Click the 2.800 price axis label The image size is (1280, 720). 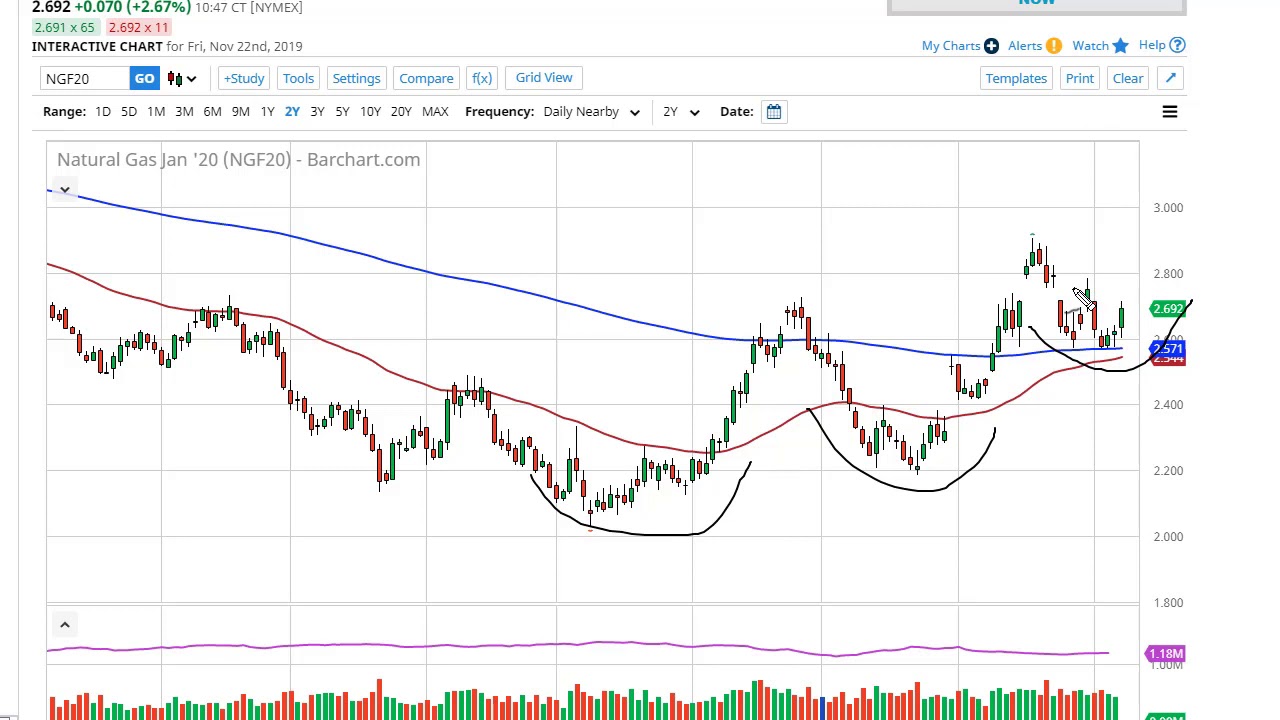pyautogui.click(x=1167, y=274)
